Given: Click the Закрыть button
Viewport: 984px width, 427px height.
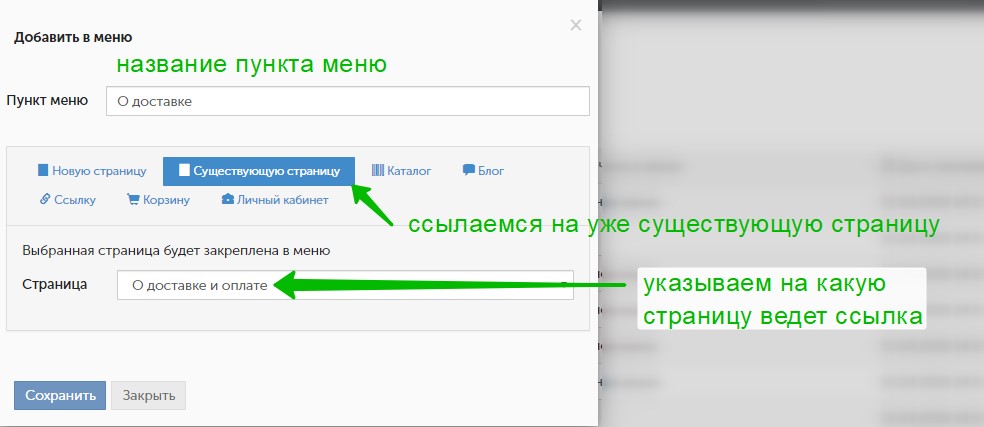Looking at the screenshot, I should pos(149,396).
